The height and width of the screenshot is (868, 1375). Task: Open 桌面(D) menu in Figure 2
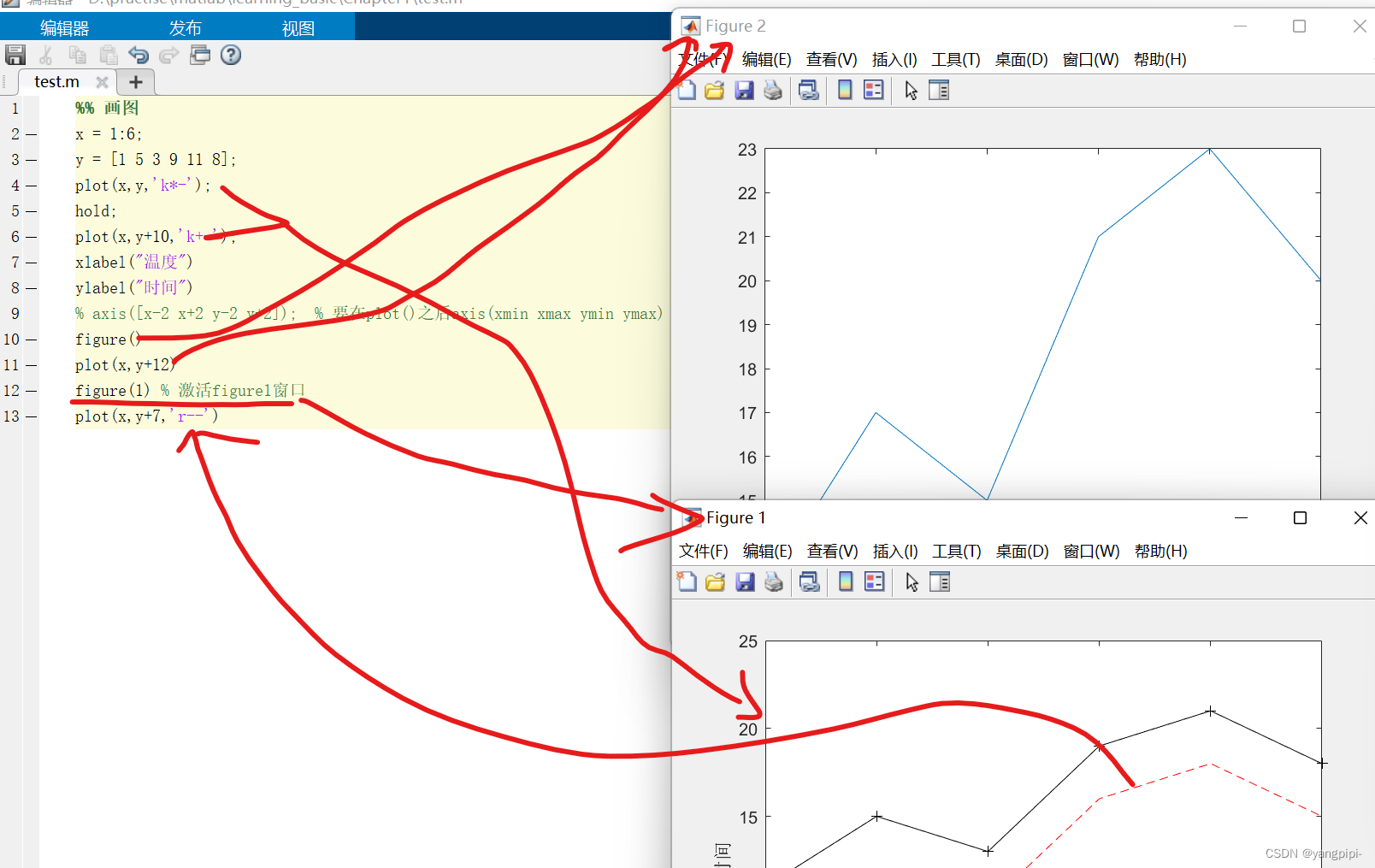point(1021,59)
